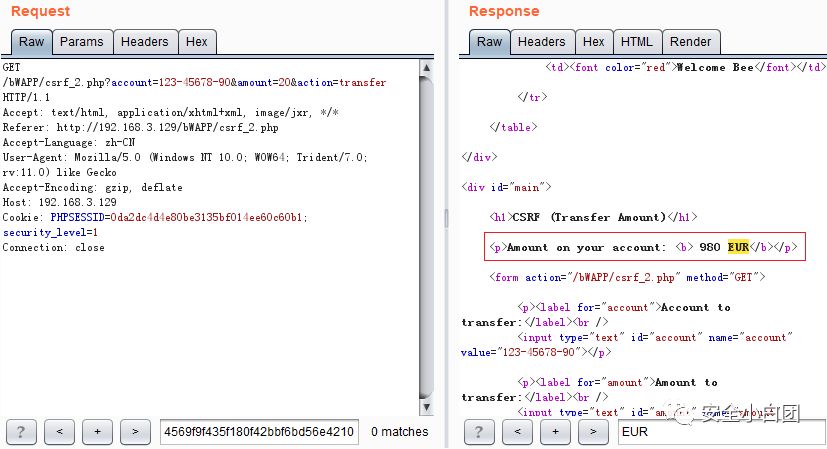The width and height of the screenshot is (827, 449).
Task: Open the Request Hex tab
Action: coord(197,42)
